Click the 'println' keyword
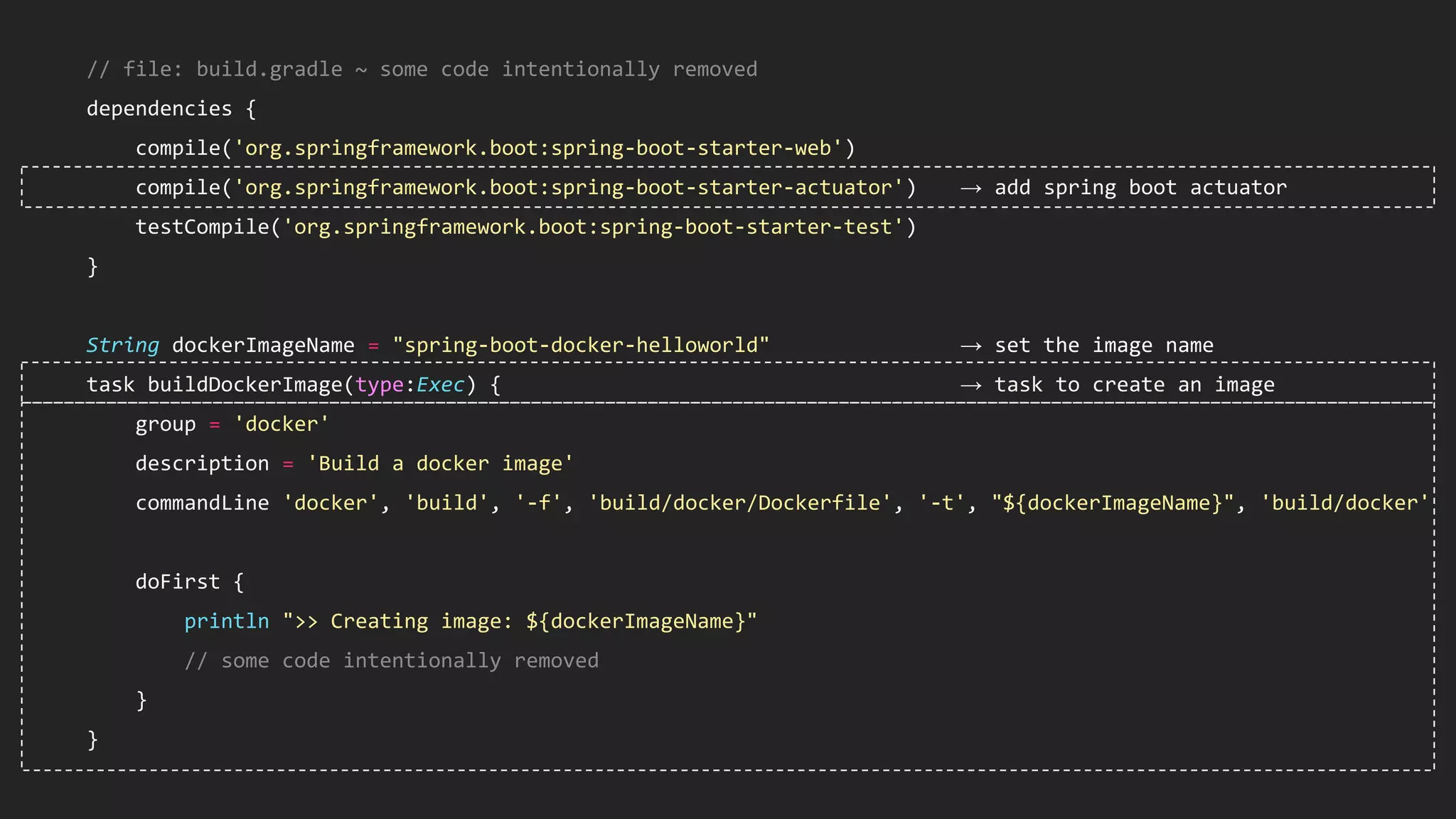 [227, 621]
